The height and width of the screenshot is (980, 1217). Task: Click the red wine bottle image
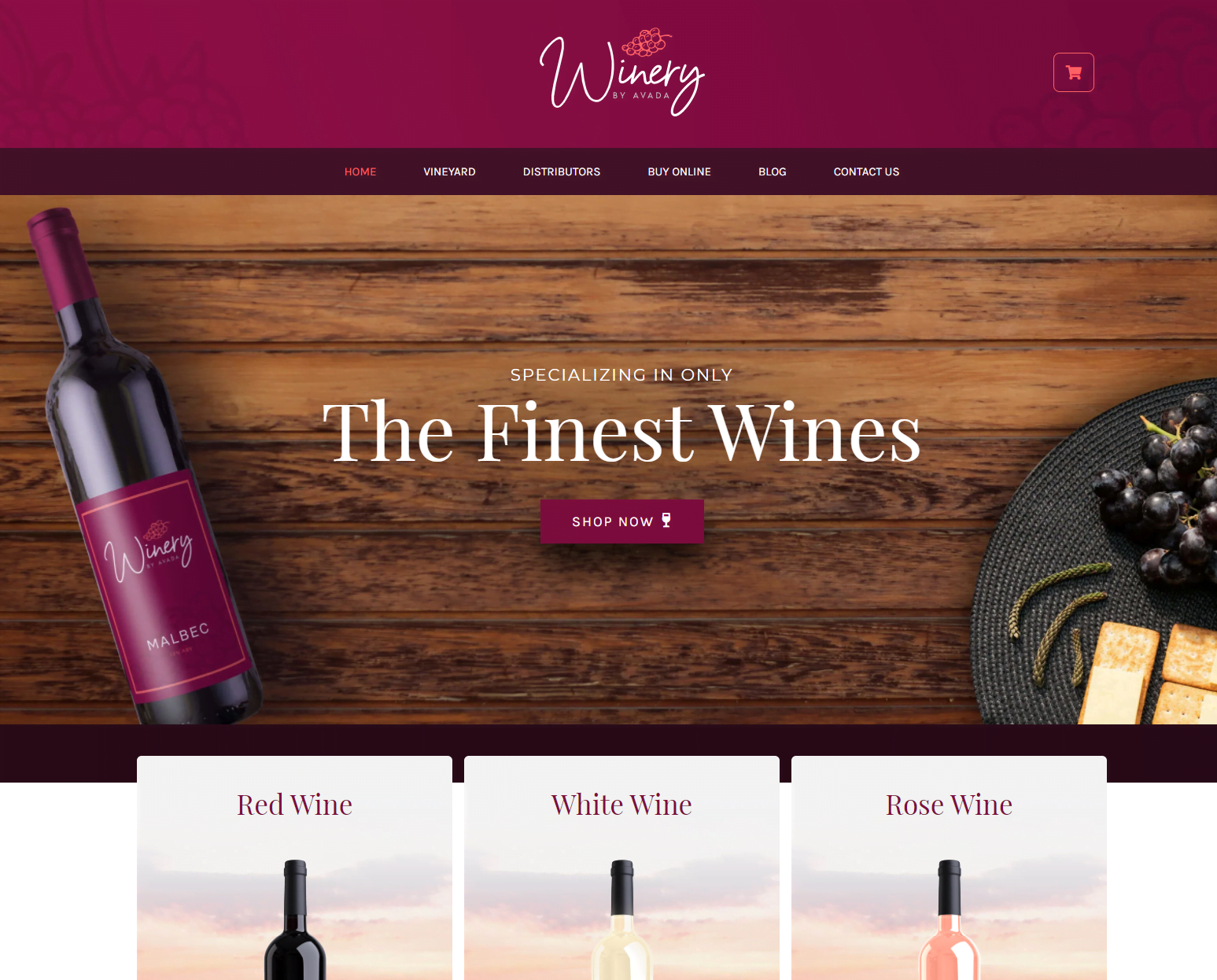point(295,920)
